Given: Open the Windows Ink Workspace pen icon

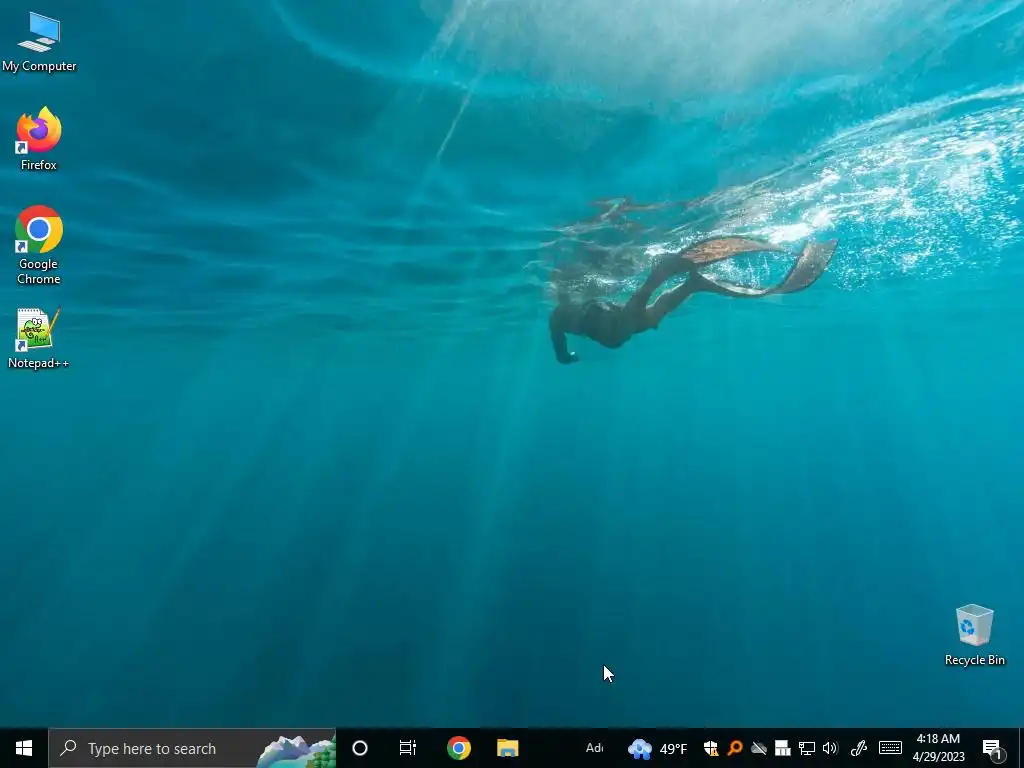Looking at the screenshot, I should [x=859, y=748].
